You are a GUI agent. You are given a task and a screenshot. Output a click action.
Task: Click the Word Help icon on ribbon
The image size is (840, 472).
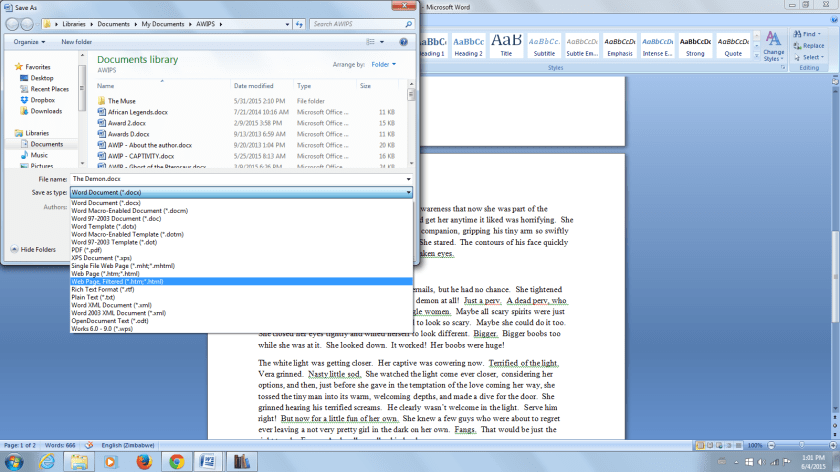click(x=831, y=21)
